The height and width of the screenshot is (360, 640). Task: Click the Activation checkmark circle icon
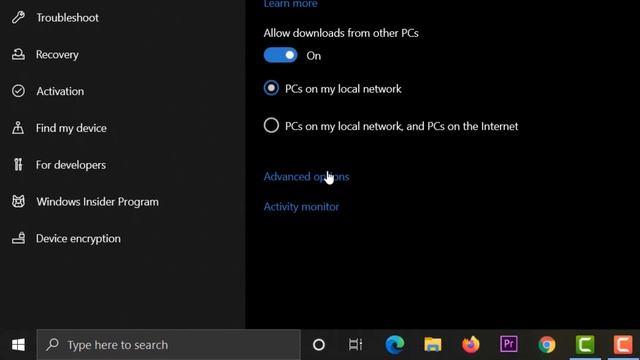18,91
